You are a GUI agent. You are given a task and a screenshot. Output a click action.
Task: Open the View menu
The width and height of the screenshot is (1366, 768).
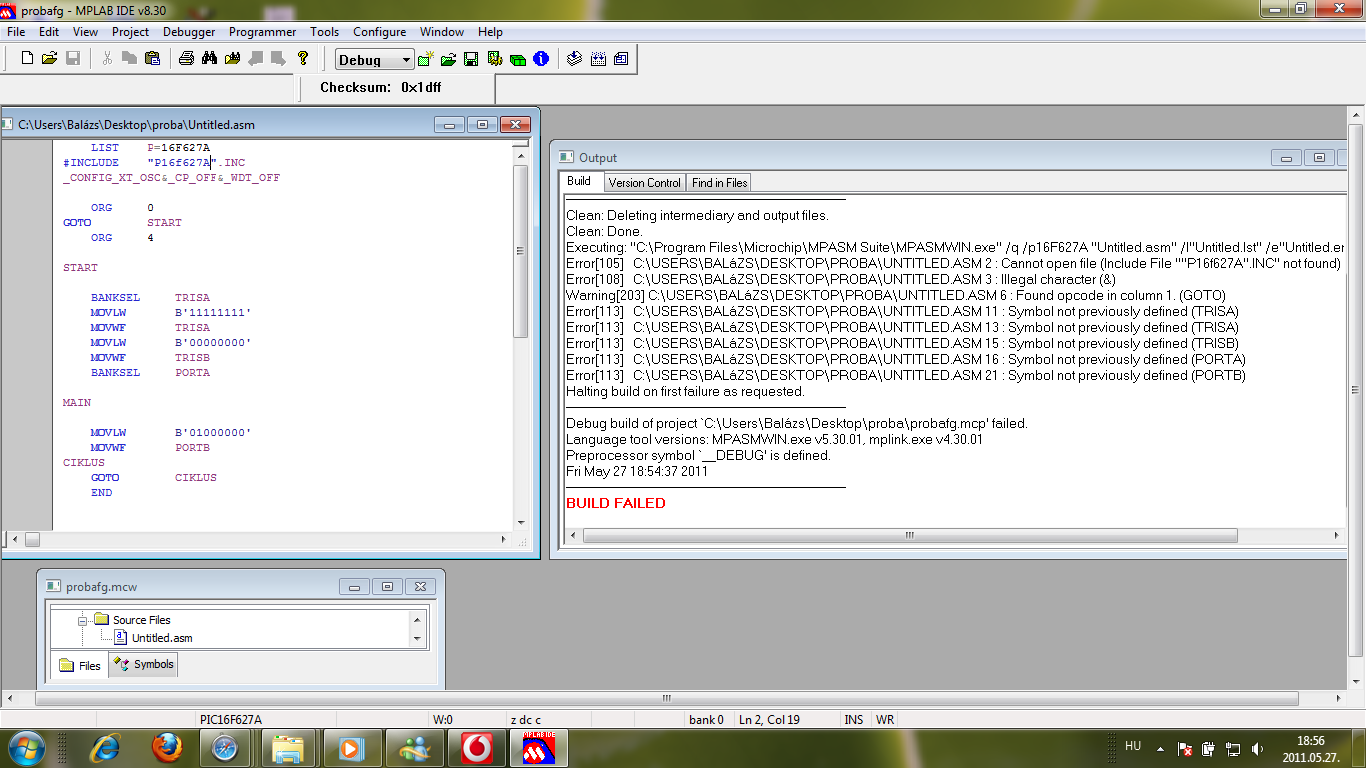(85, 32)
